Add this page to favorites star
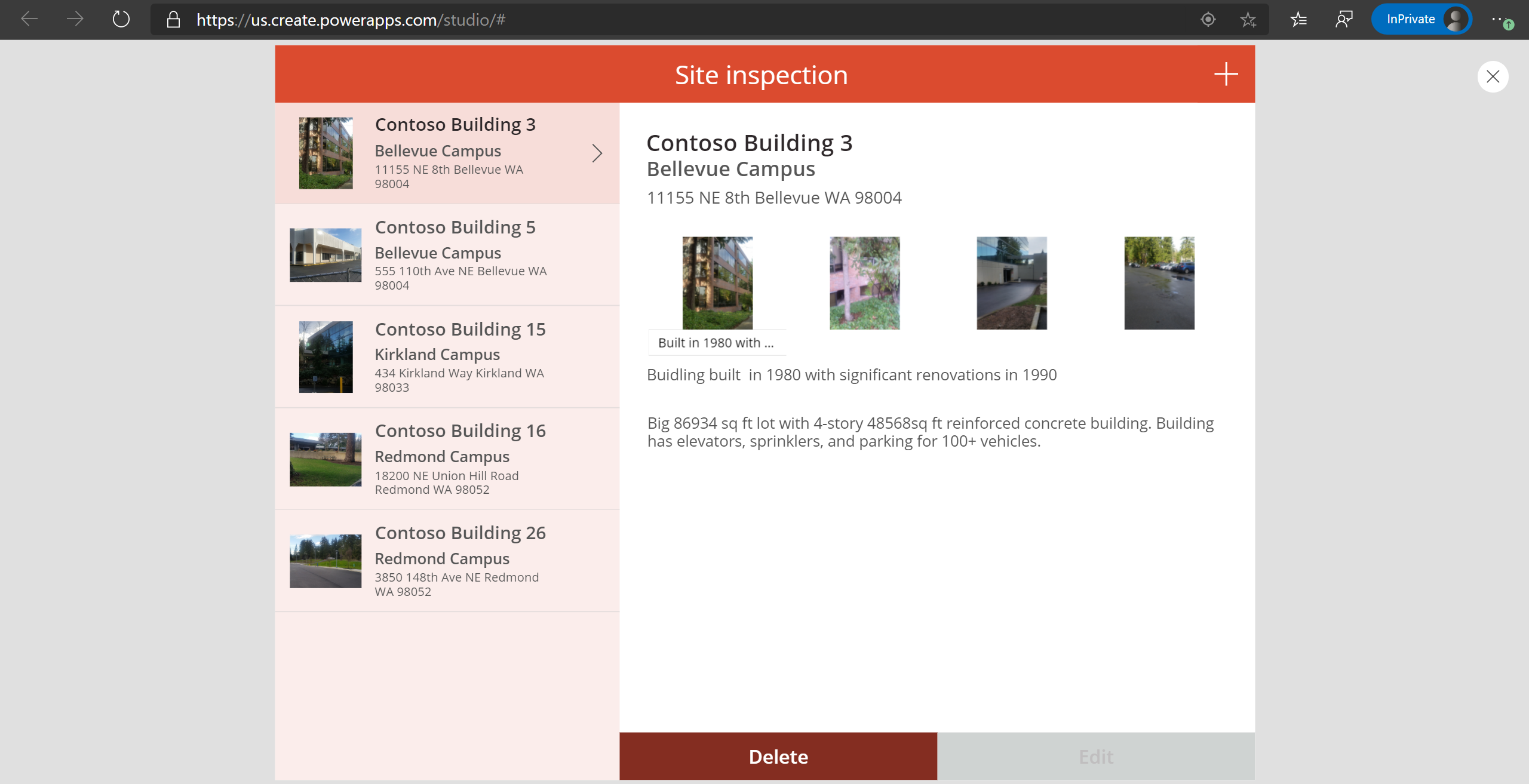Viewport: 1529px width, 784px height. 1248,20
